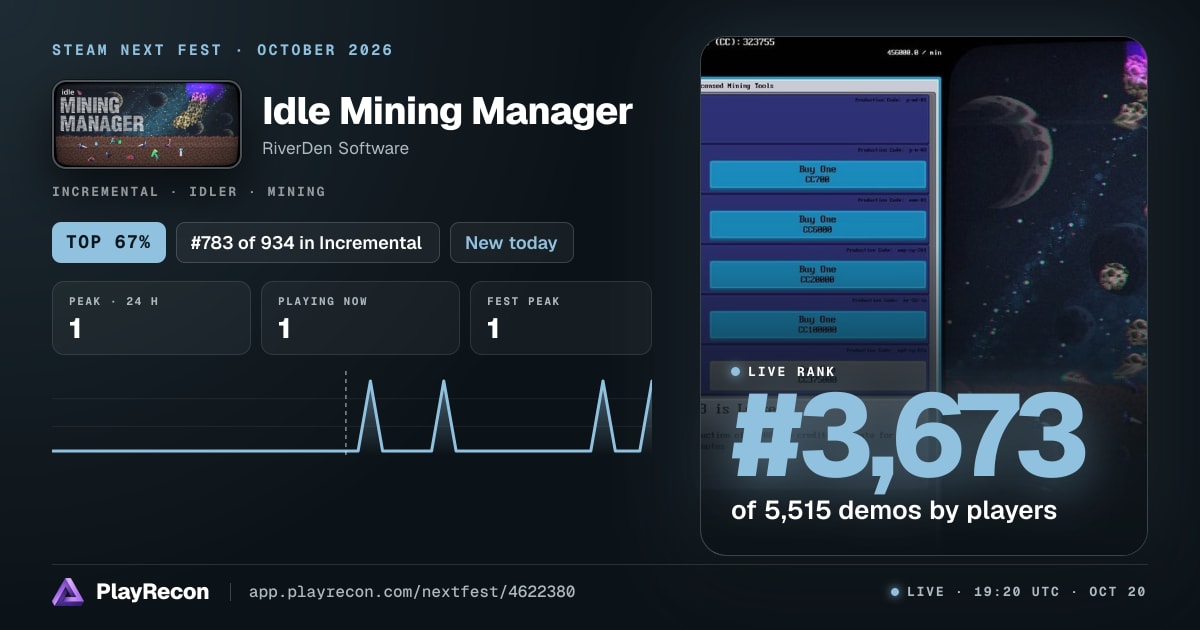Select the Fest Peak stat card
Image resolution: width=1200 pixels, height=630 pixels.
coord(560,318)
